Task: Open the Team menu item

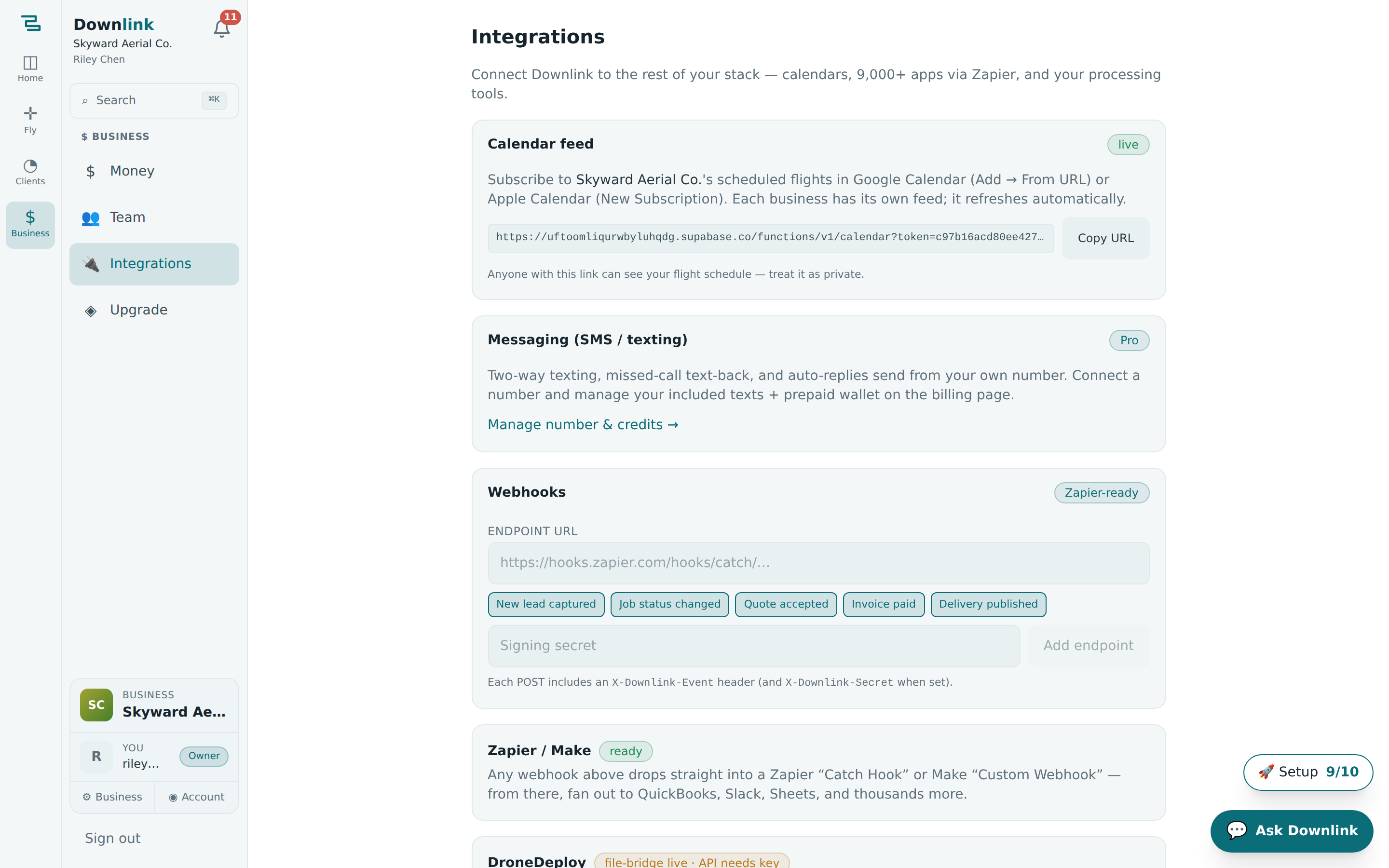Action: coord(154,217)
